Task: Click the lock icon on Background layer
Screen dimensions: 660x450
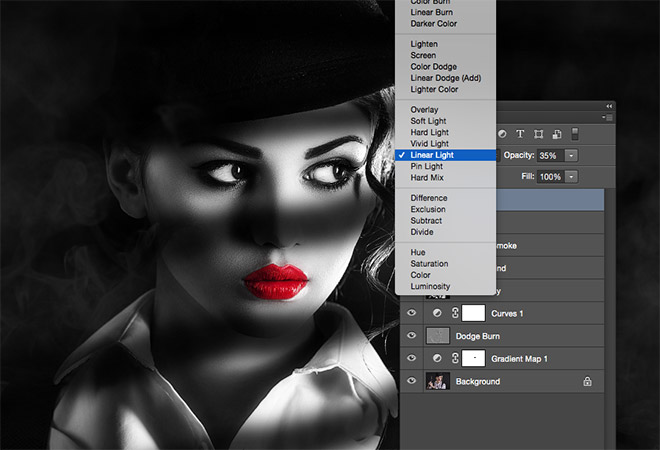Action: click(587, 381)
